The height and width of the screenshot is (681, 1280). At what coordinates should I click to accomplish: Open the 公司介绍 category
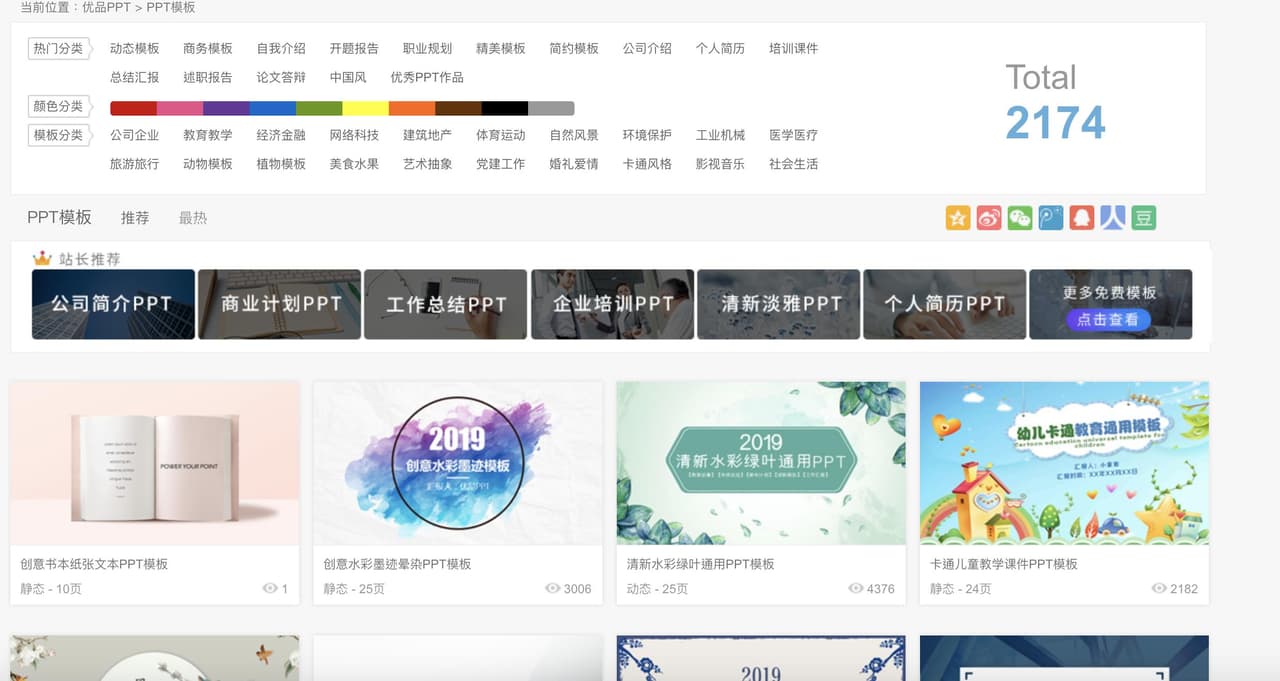(x=648, y=48)
